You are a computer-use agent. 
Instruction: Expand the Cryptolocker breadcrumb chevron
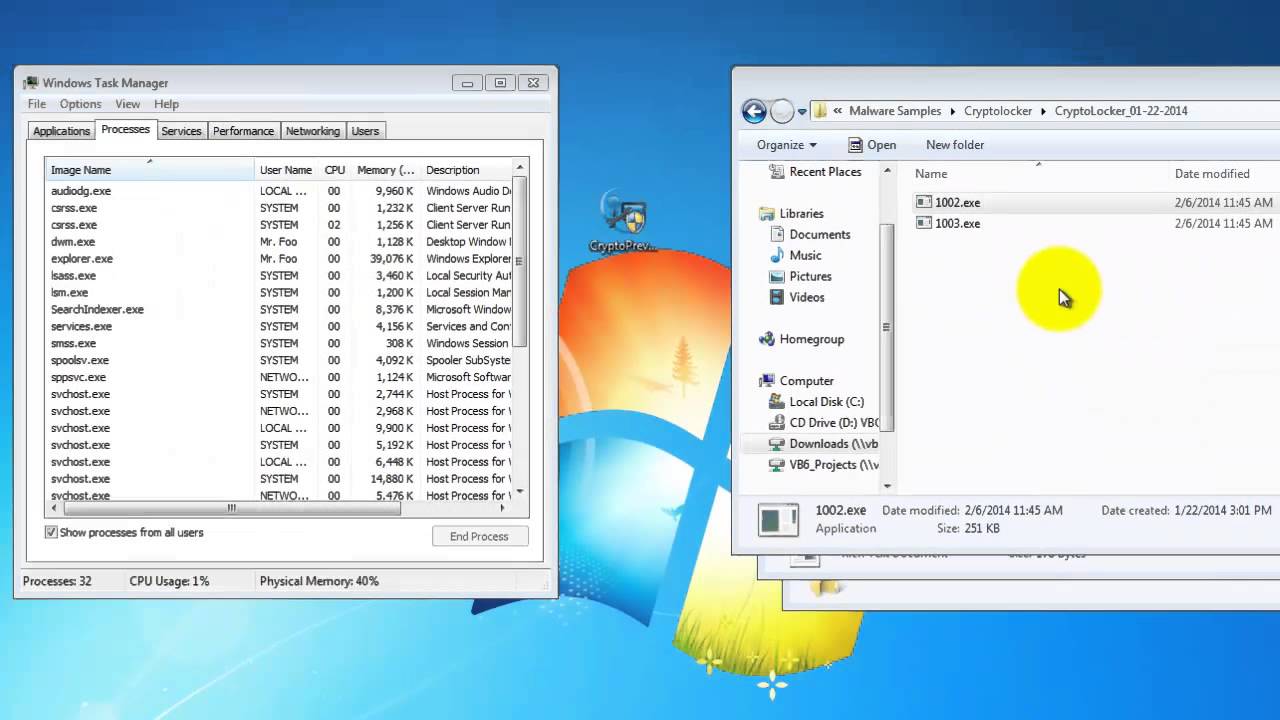tap(1044, 111)
